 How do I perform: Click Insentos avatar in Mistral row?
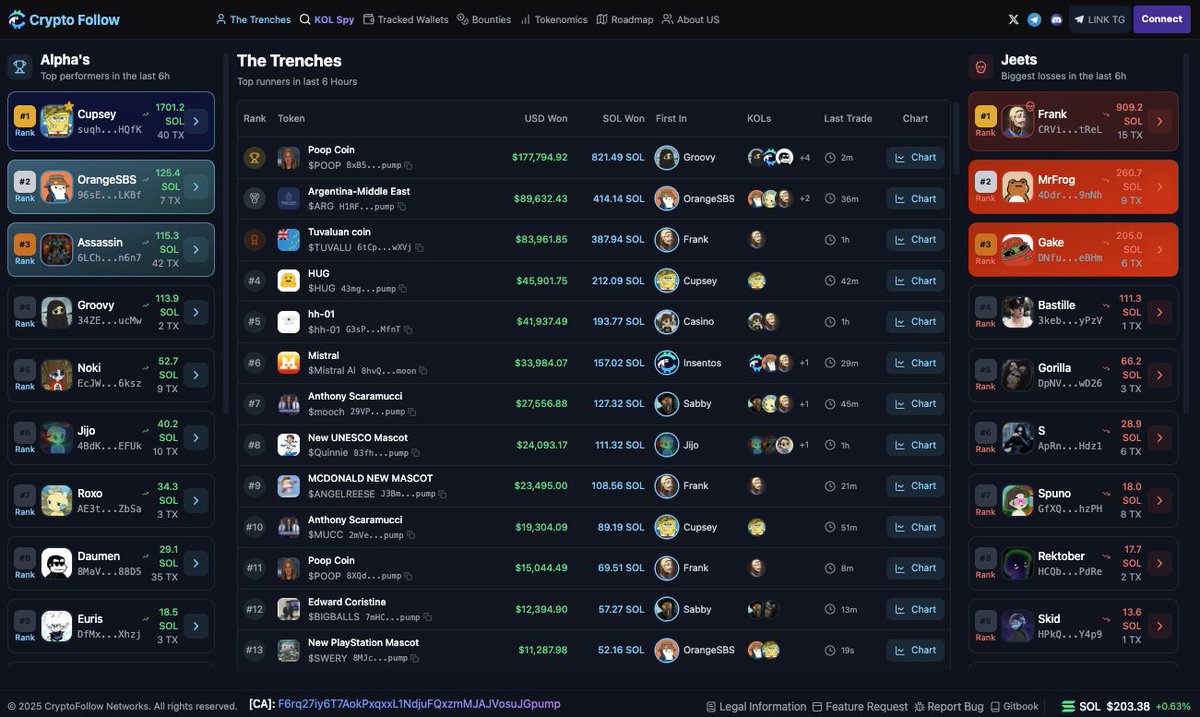pyautogui.click(x=666, y=363)
